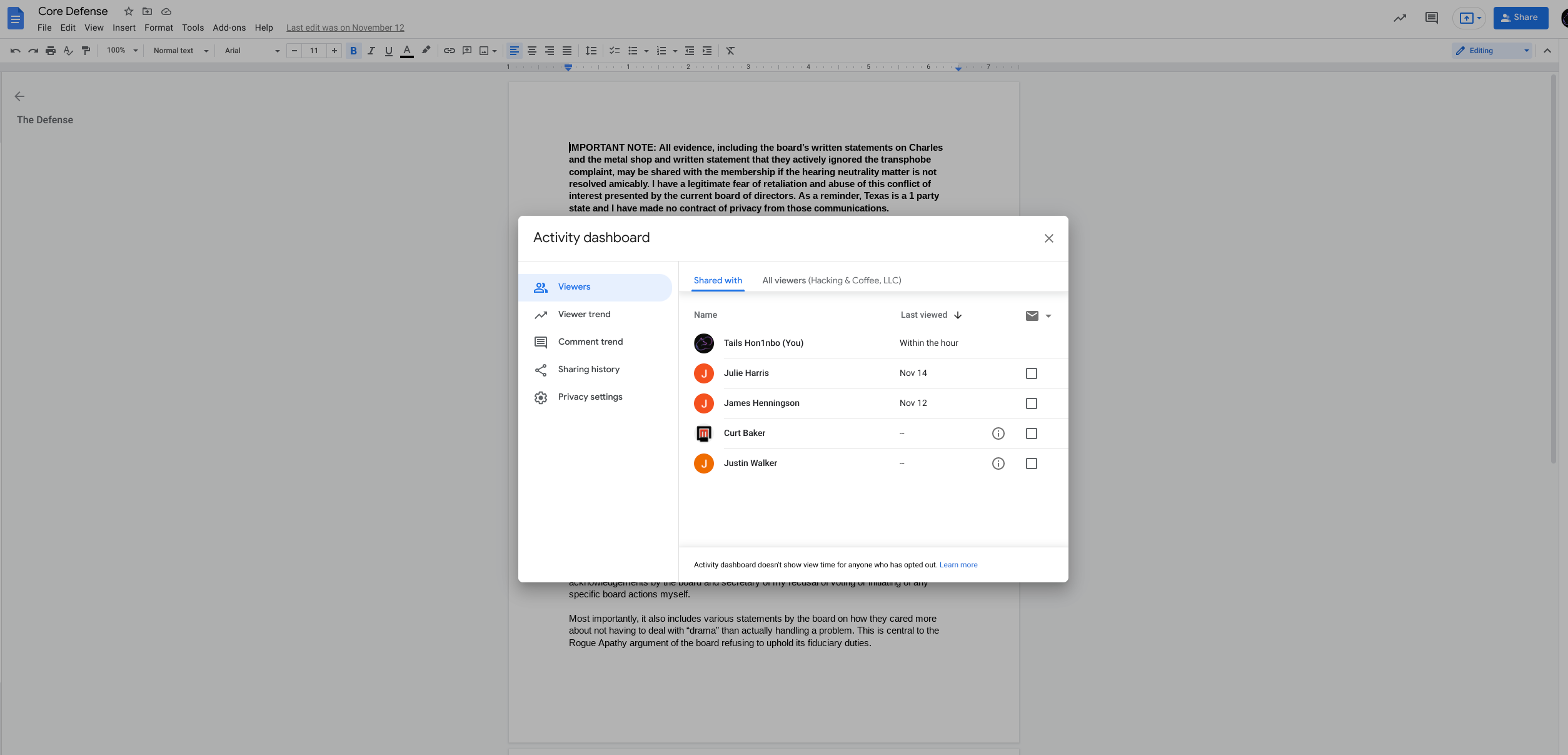
Task: Click the Learn more link
Action: pyautogui.click(x=958, y=565)
